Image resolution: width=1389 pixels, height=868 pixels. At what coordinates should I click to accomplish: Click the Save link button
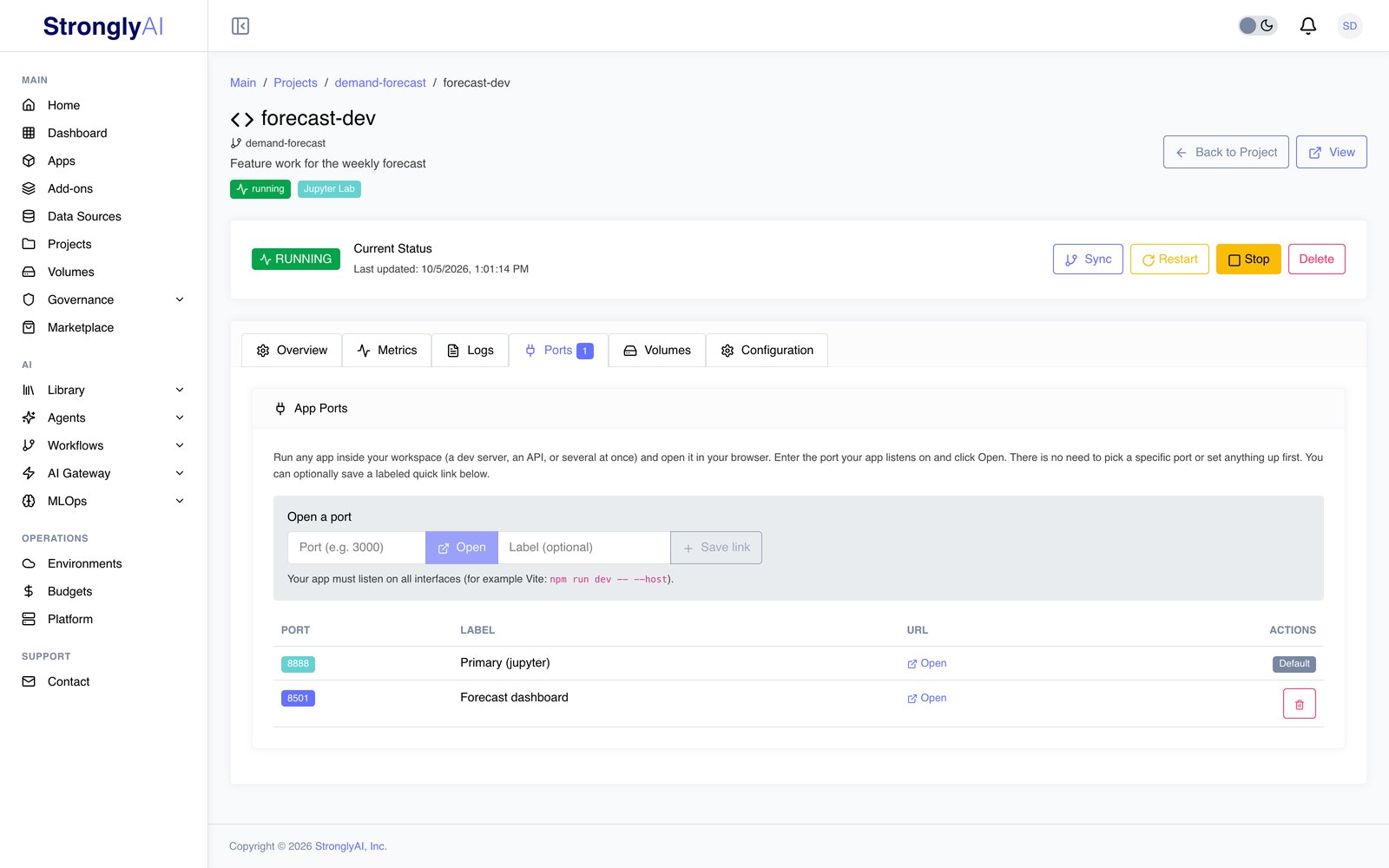coord(716,548)
